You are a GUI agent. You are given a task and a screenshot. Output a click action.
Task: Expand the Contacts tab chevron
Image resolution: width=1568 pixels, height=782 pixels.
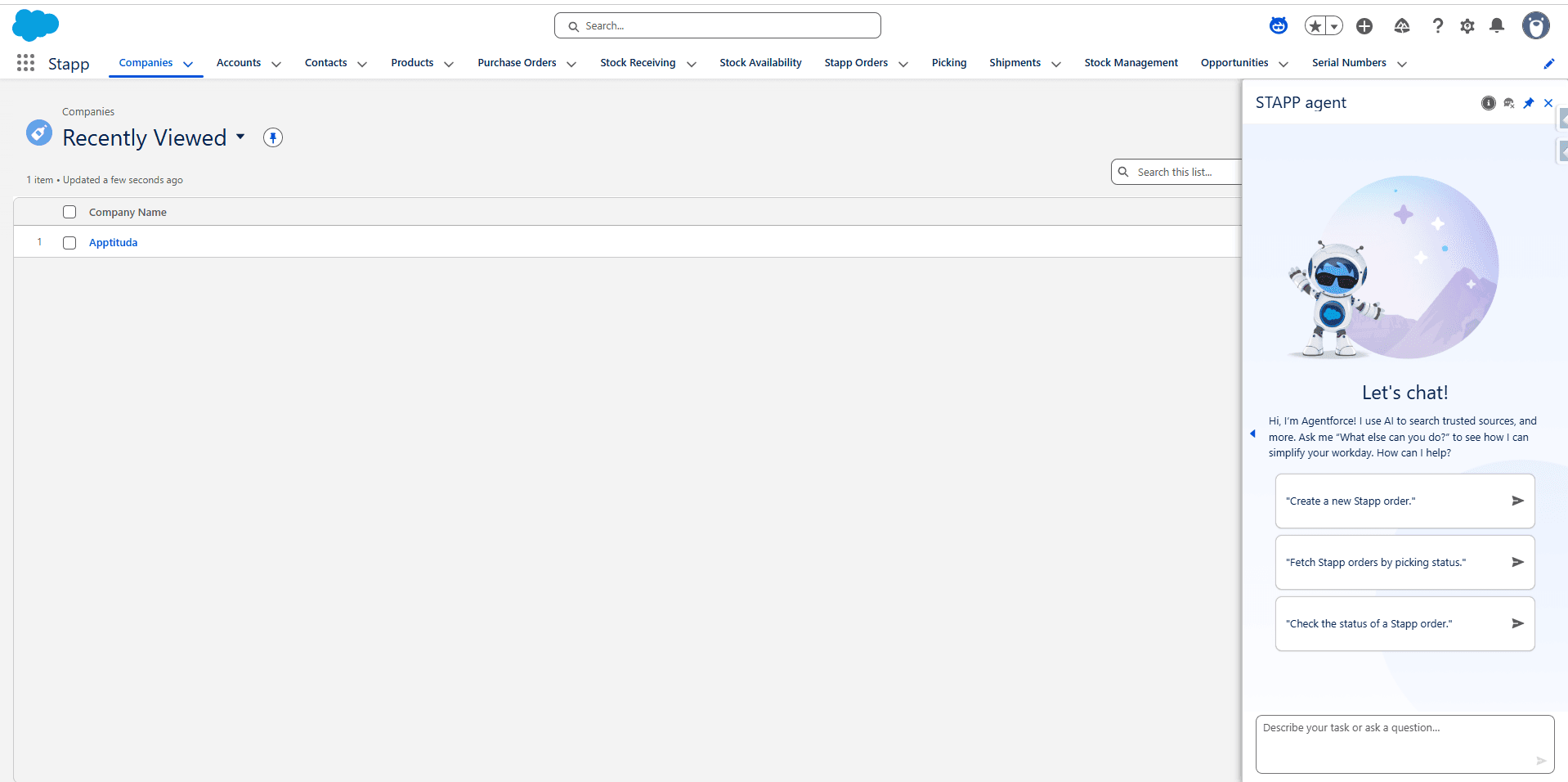coord(362,64)
